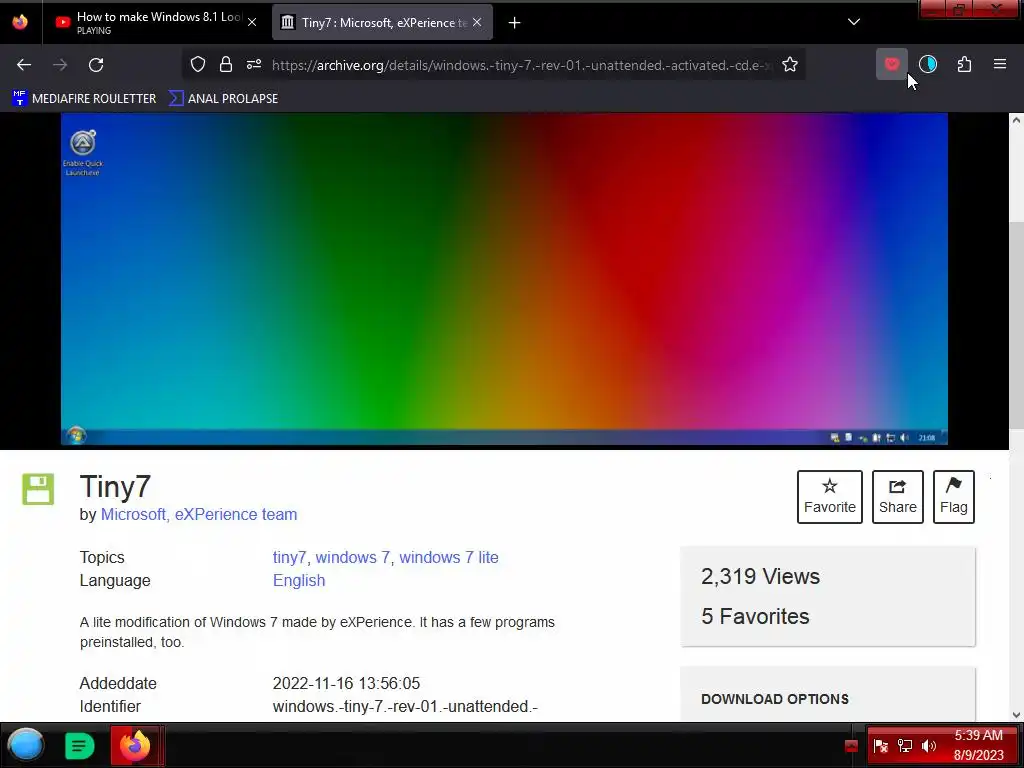The height and width of the screenshot is (768, 1024).
Task: Click the small red tray icon left of the flag
Action: pos(851,746)
